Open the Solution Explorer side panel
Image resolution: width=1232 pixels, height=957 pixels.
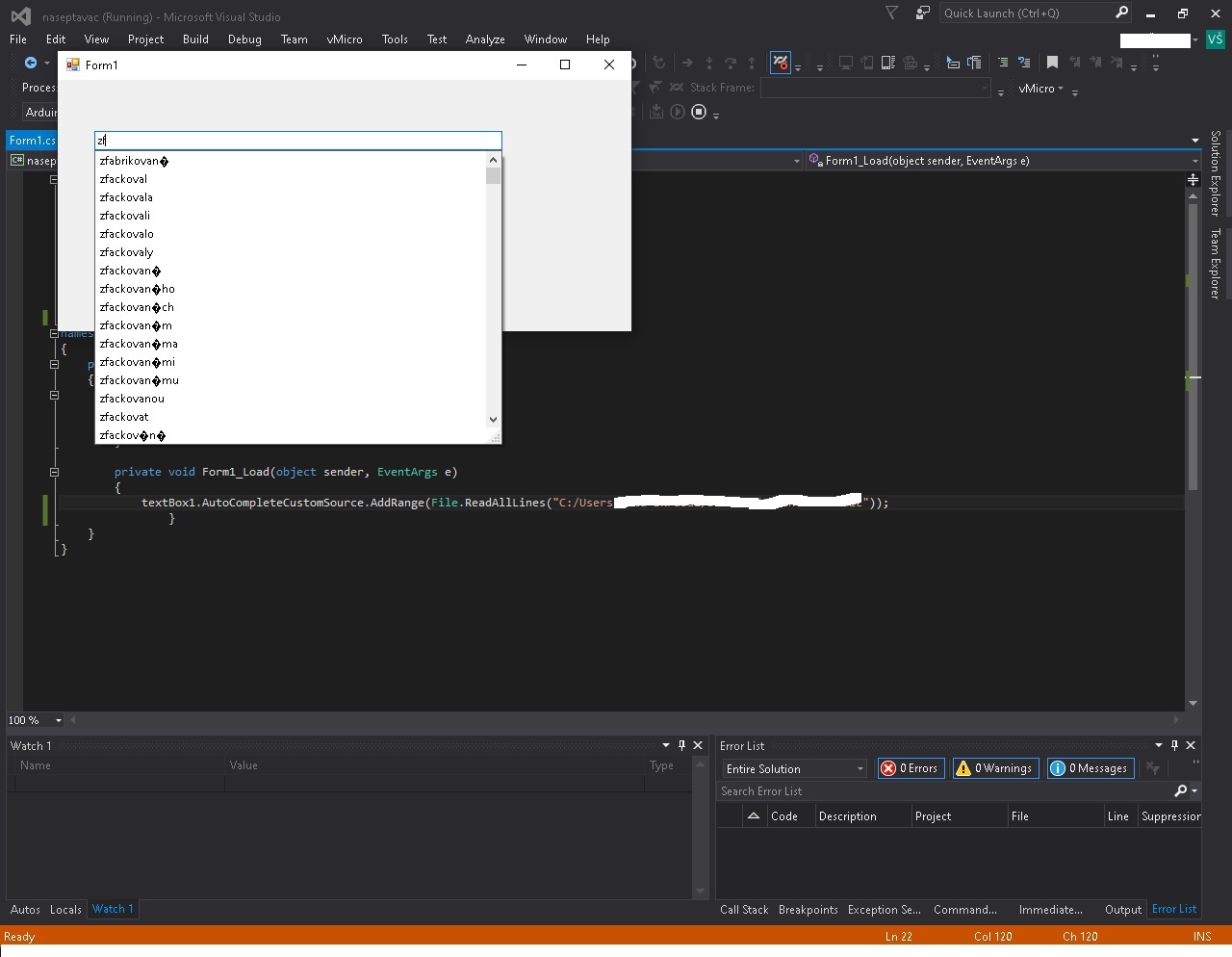[1216, 172]
